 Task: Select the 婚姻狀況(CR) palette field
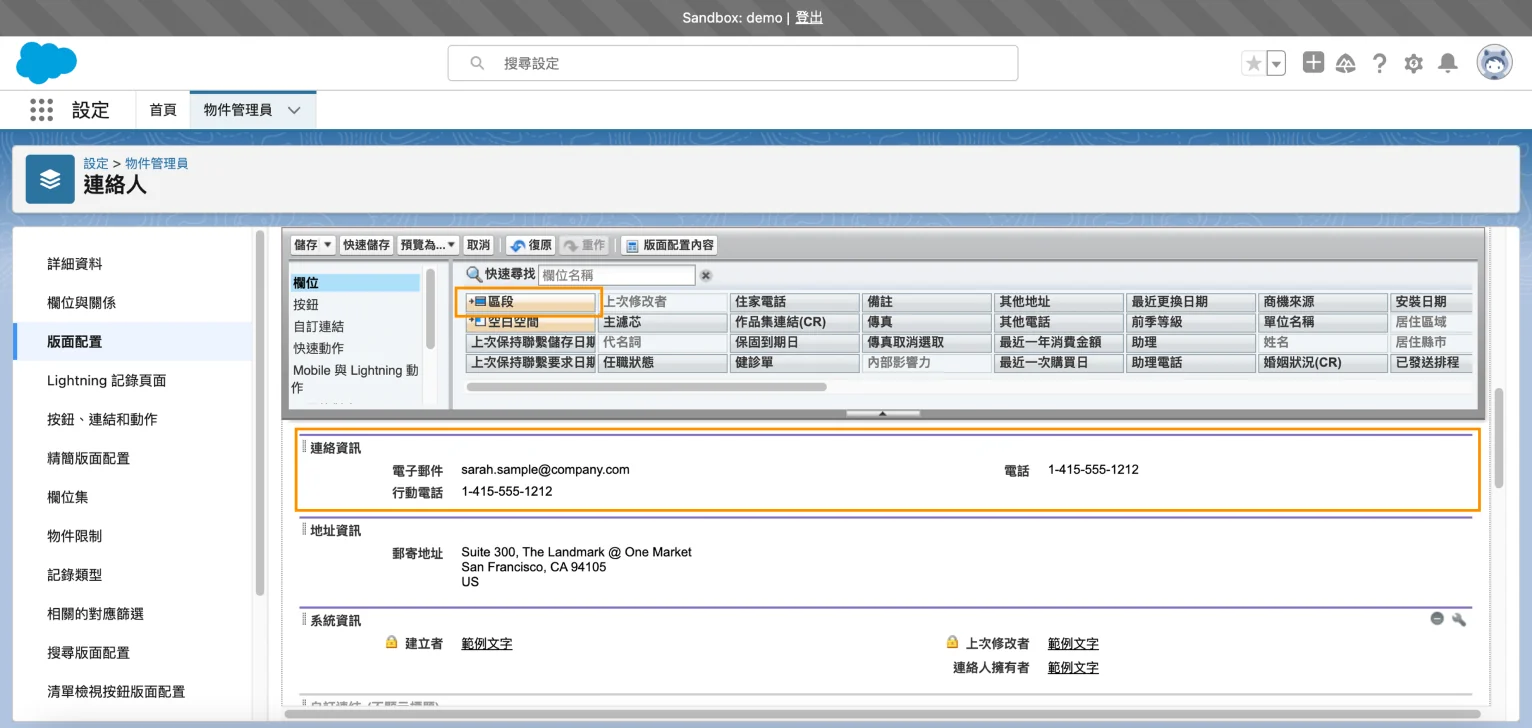tap(1323, 362)
